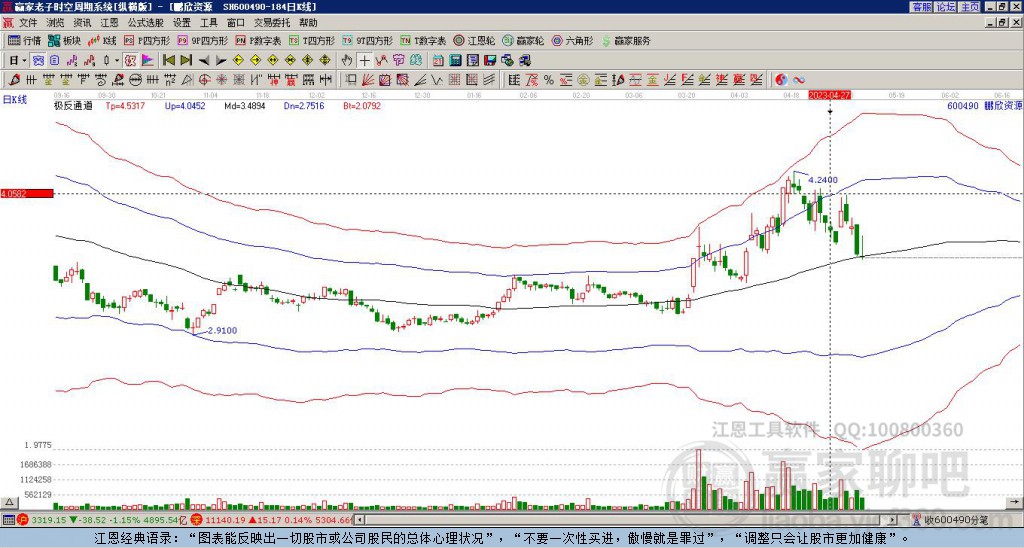The image size is (1024, 548).
Task: Open the T四方形 time square
Action: (312, 40)
